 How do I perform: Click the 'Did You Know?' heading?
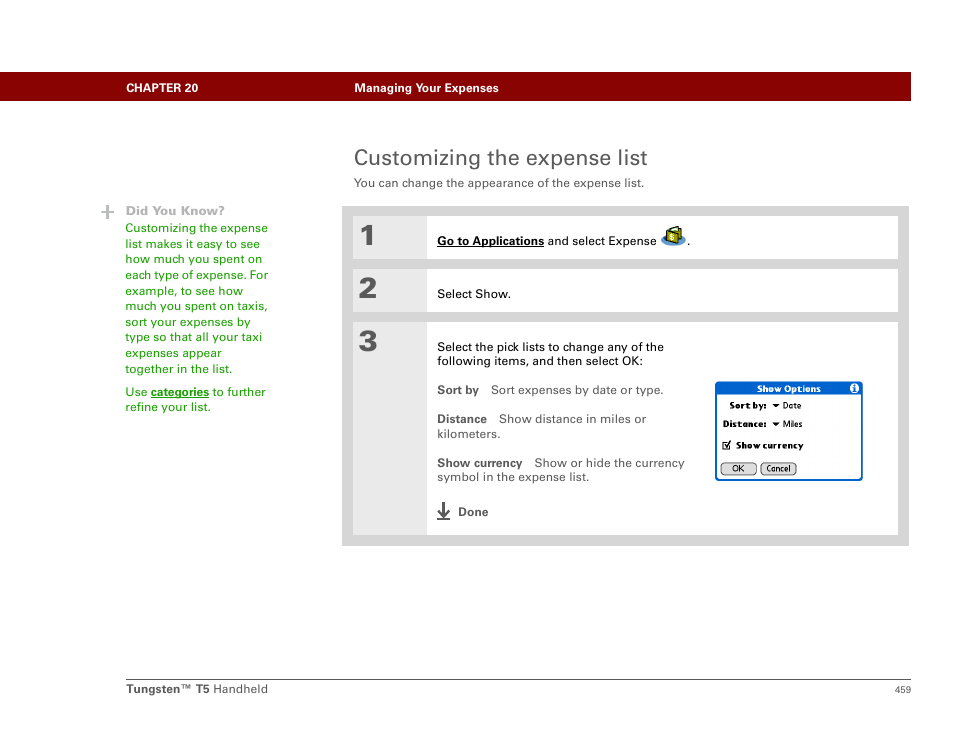click(175, 211)
